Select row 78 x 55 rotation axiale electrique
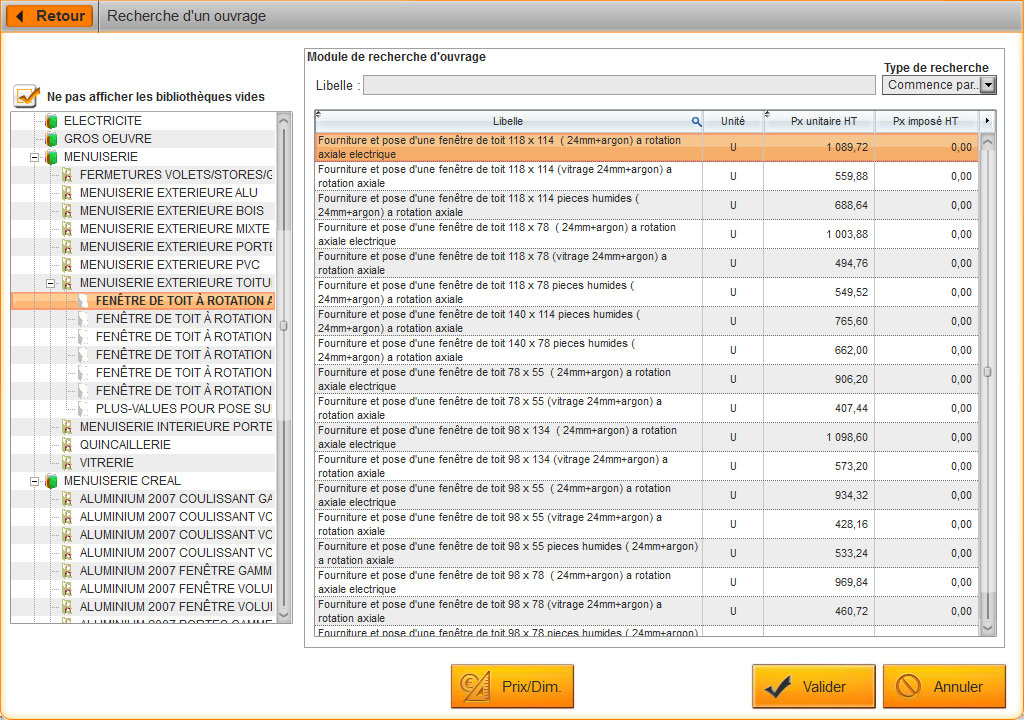 point(647,379)
